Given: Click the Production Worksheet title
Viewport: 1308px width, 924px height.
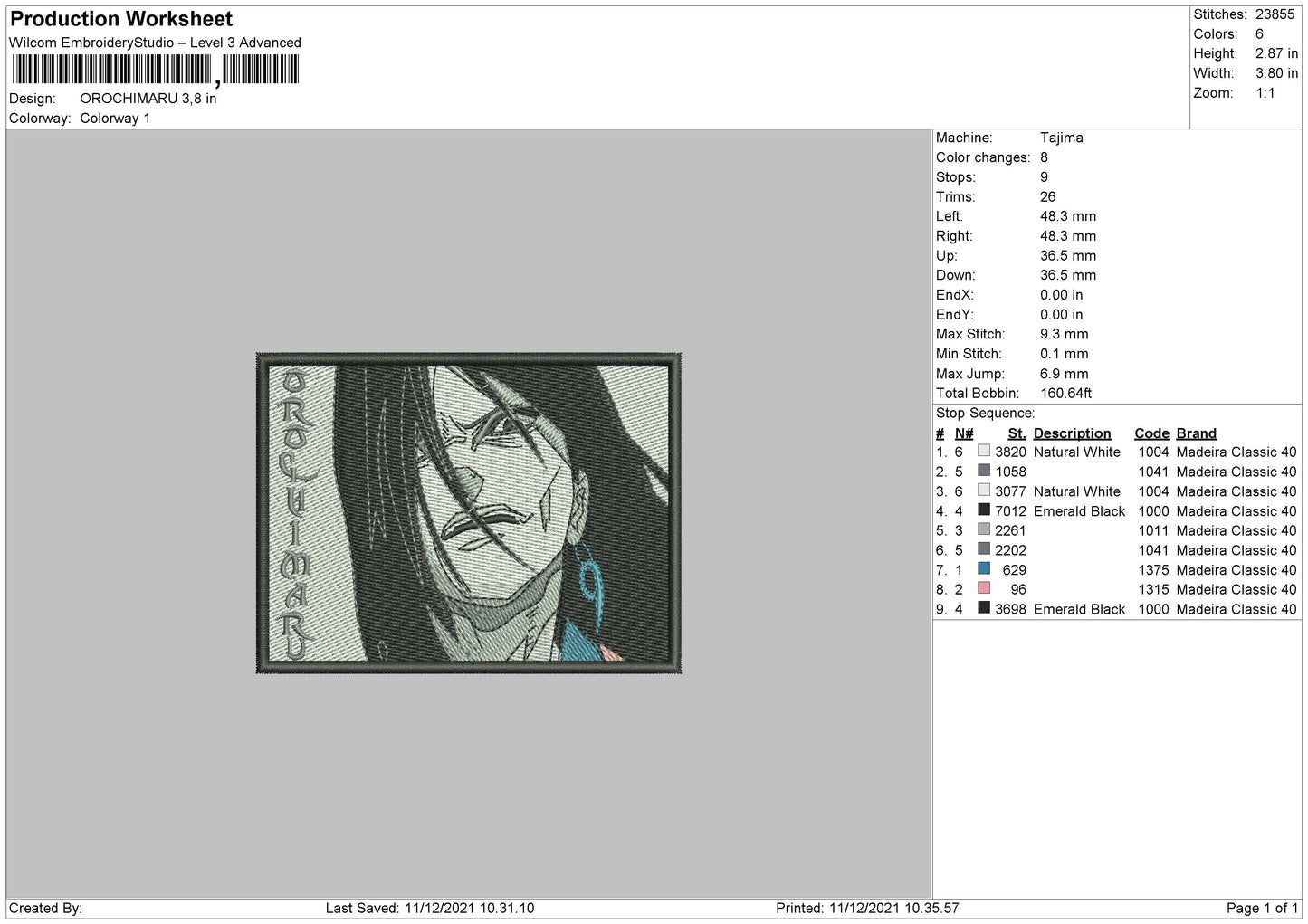Looking at the screenshot, I should [x=121, y=19].
